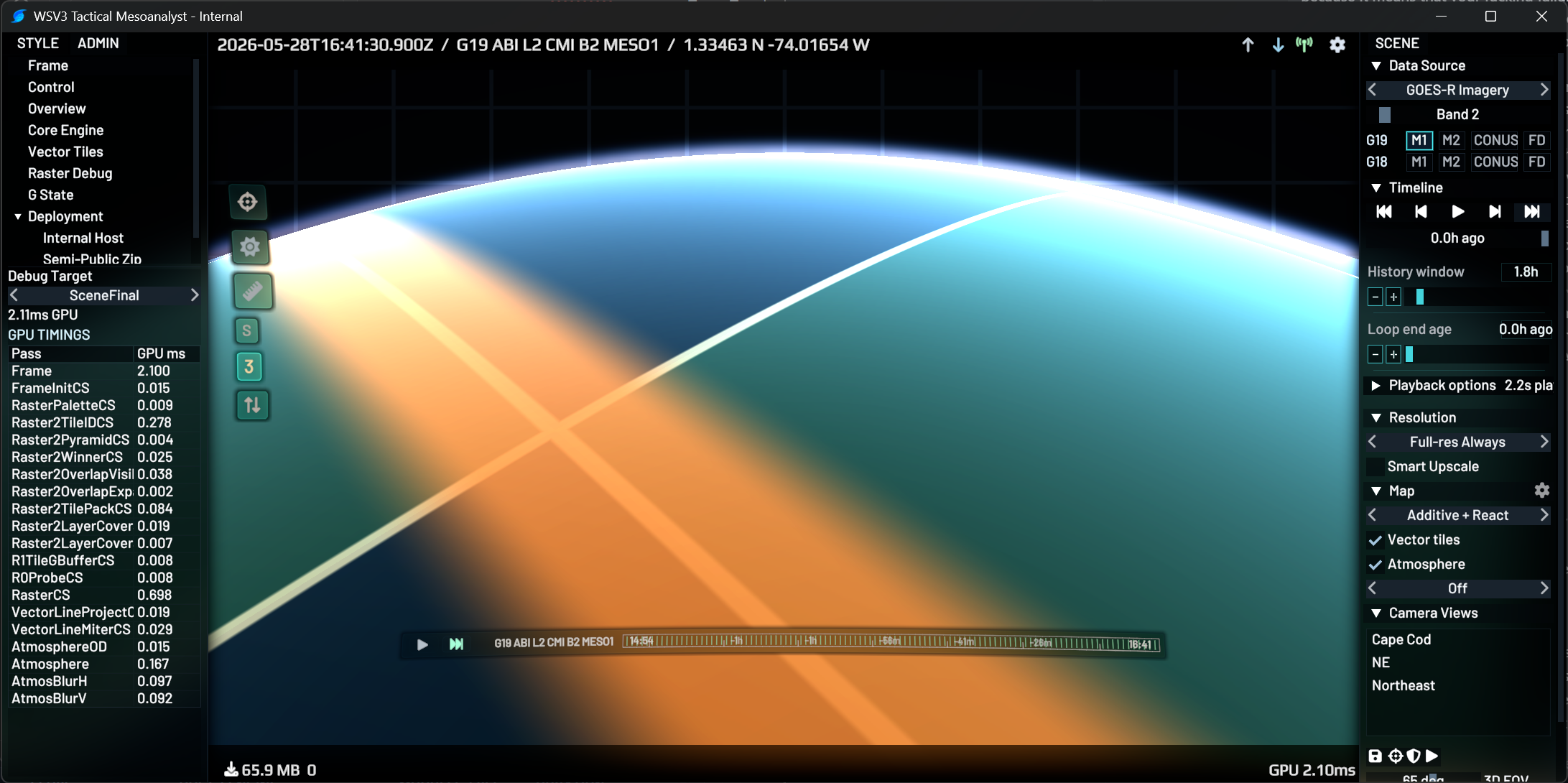Click the 3 button in map toolbar
Image resolution: width=1568 pixels, height=783 pixels.
click(x=249, y=366)
